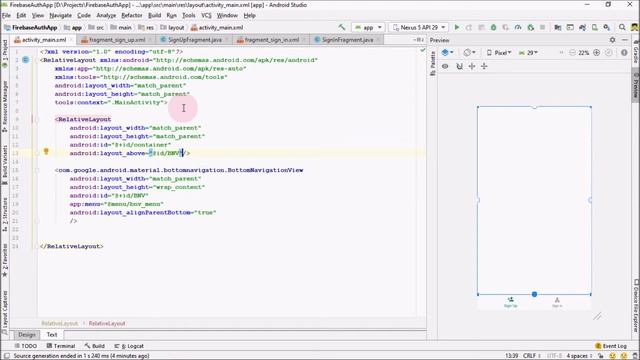Open the Terminal tool window
This screenshot has width=640, height=360.
click(61, 346)
